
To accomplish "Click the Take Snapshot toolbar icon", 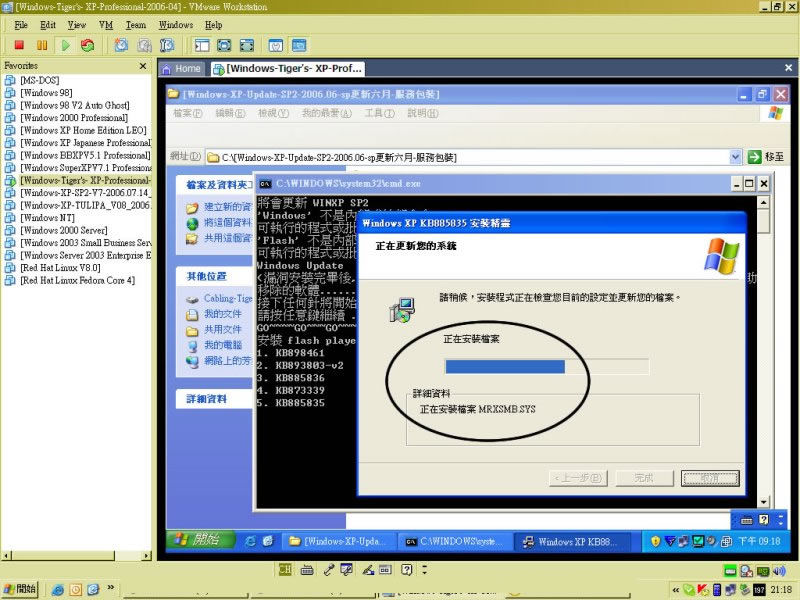I will pyautogui.click(x=121, y=45).
